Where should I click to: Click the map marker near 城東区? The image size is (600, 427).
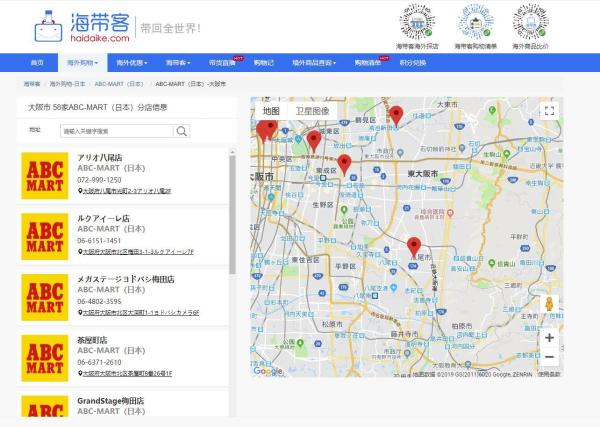314,141
